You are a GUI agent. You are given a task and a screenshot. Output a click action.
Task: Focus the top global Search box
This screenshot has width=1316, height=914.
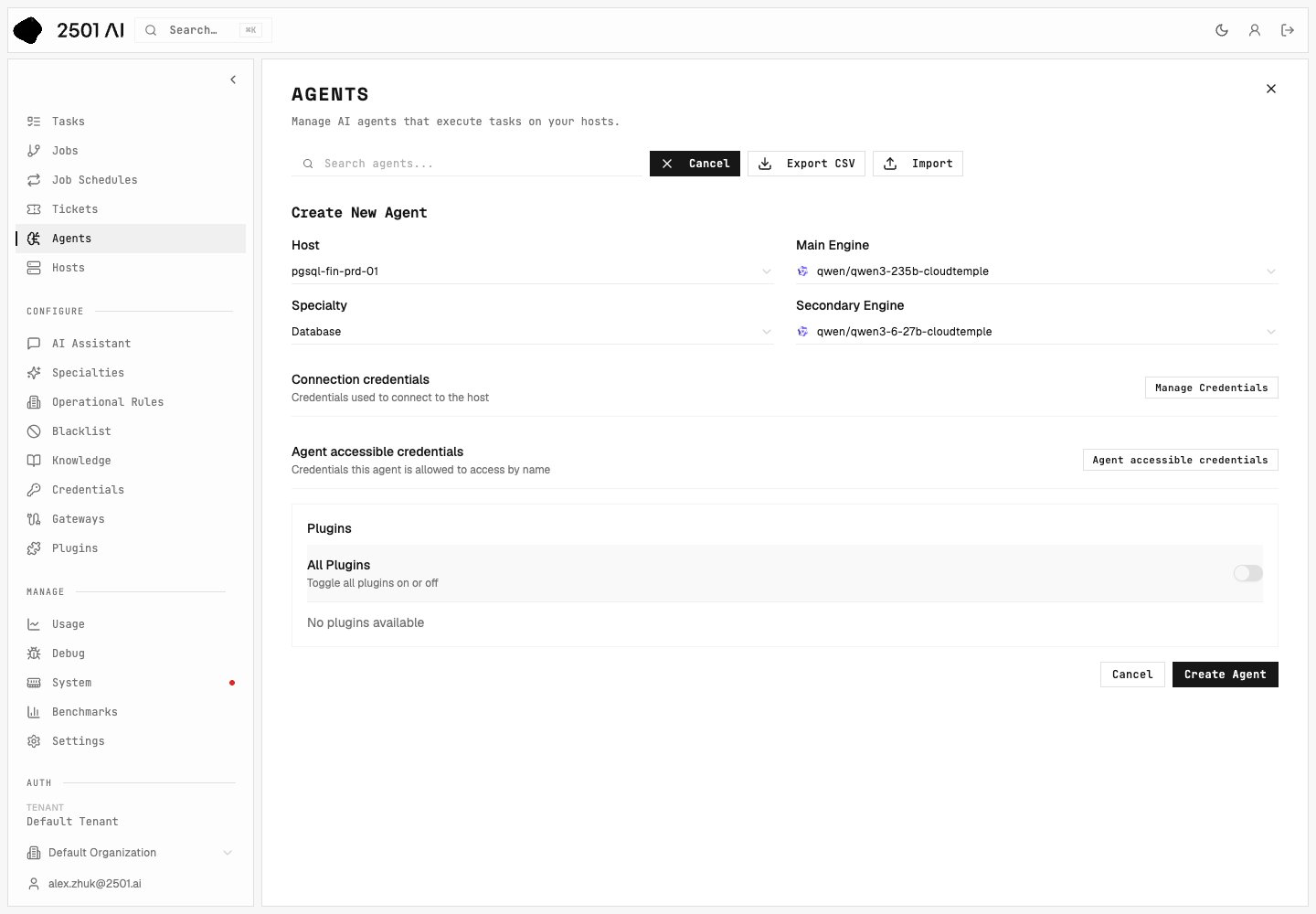click(203, 30)
